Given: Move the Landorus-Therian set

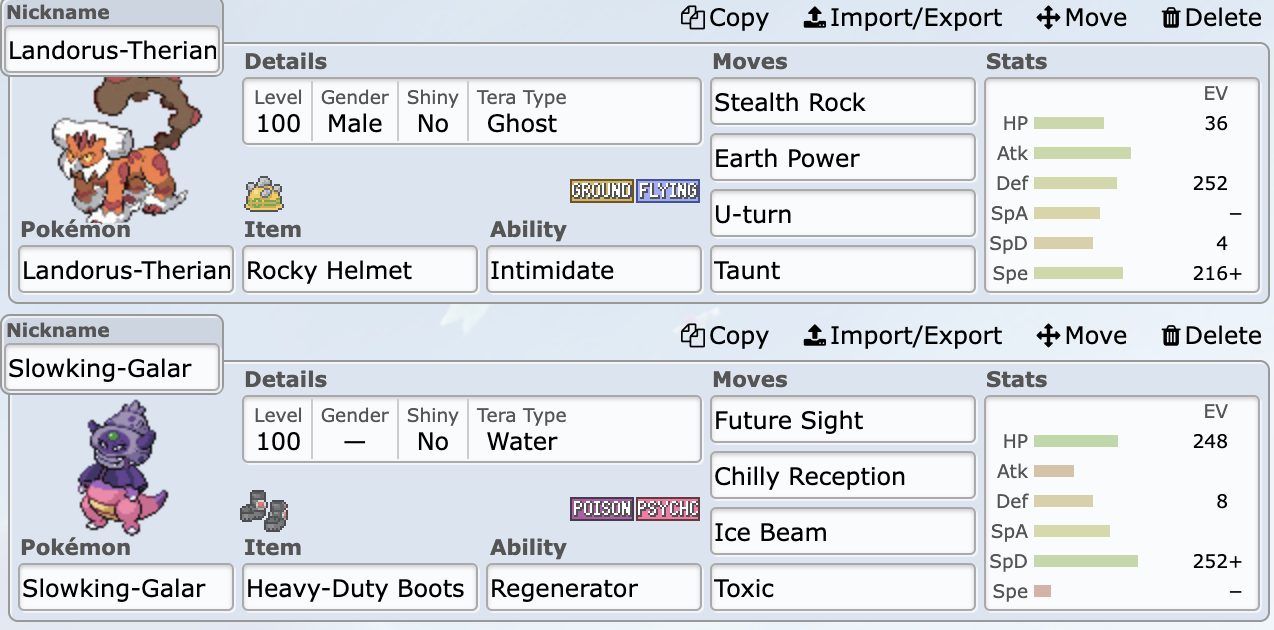Looking at the screenshot, I should 1081,18.
